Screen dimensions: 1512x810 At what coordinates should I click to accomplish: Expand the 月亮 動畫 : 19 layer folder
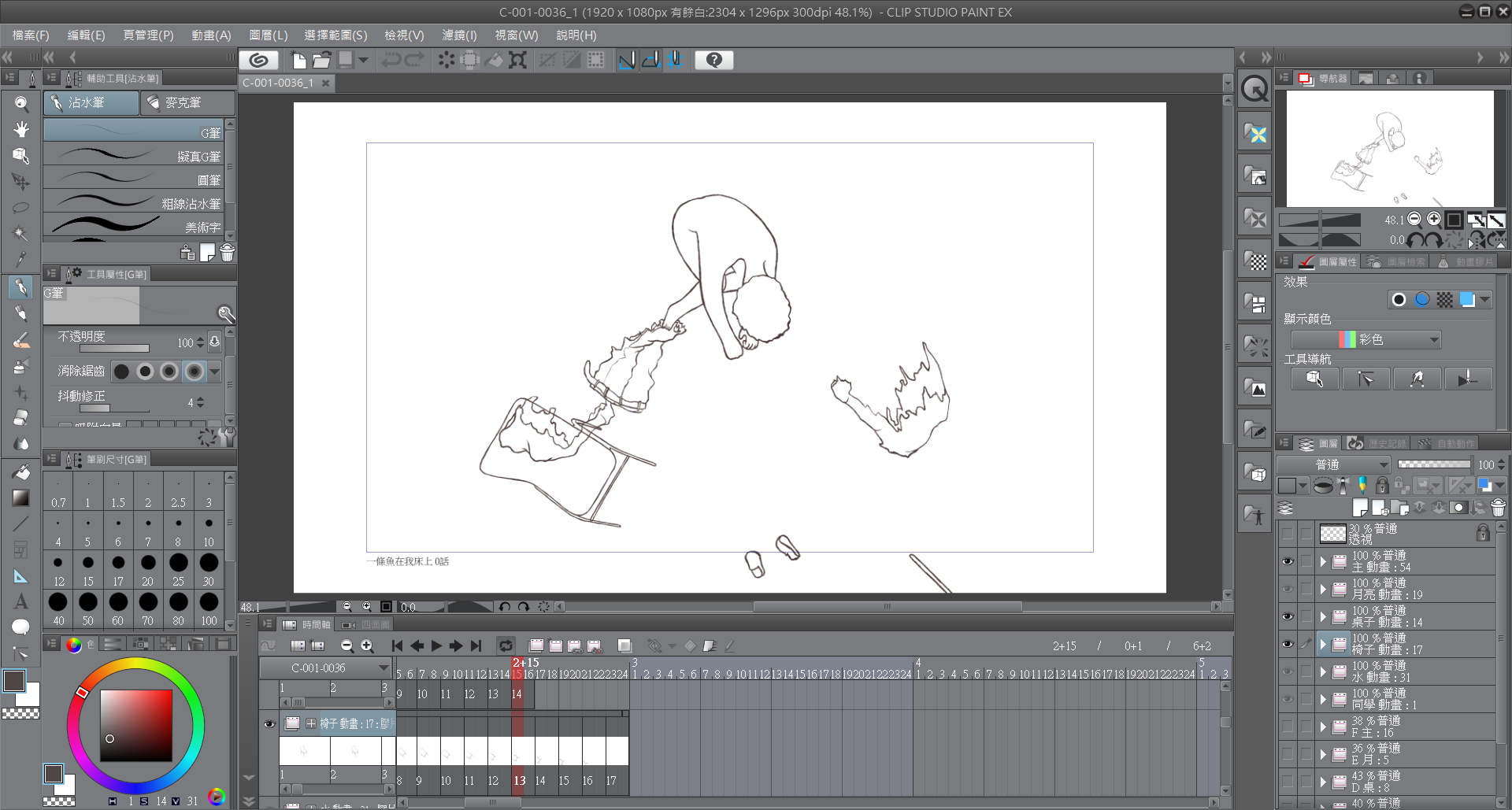tap(1323, 589)
